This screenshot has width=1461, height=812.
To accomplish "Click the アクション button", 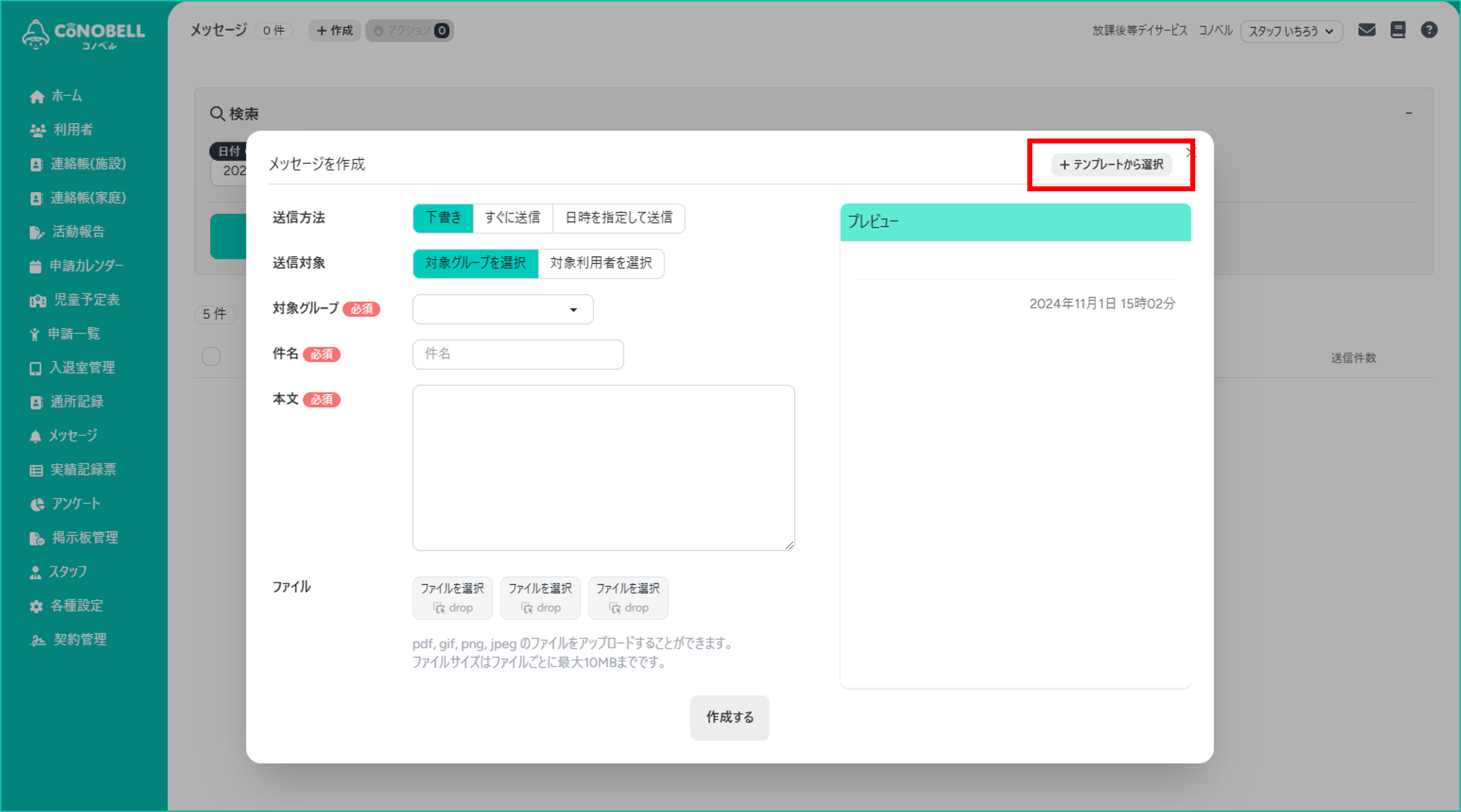I will 409,31.
